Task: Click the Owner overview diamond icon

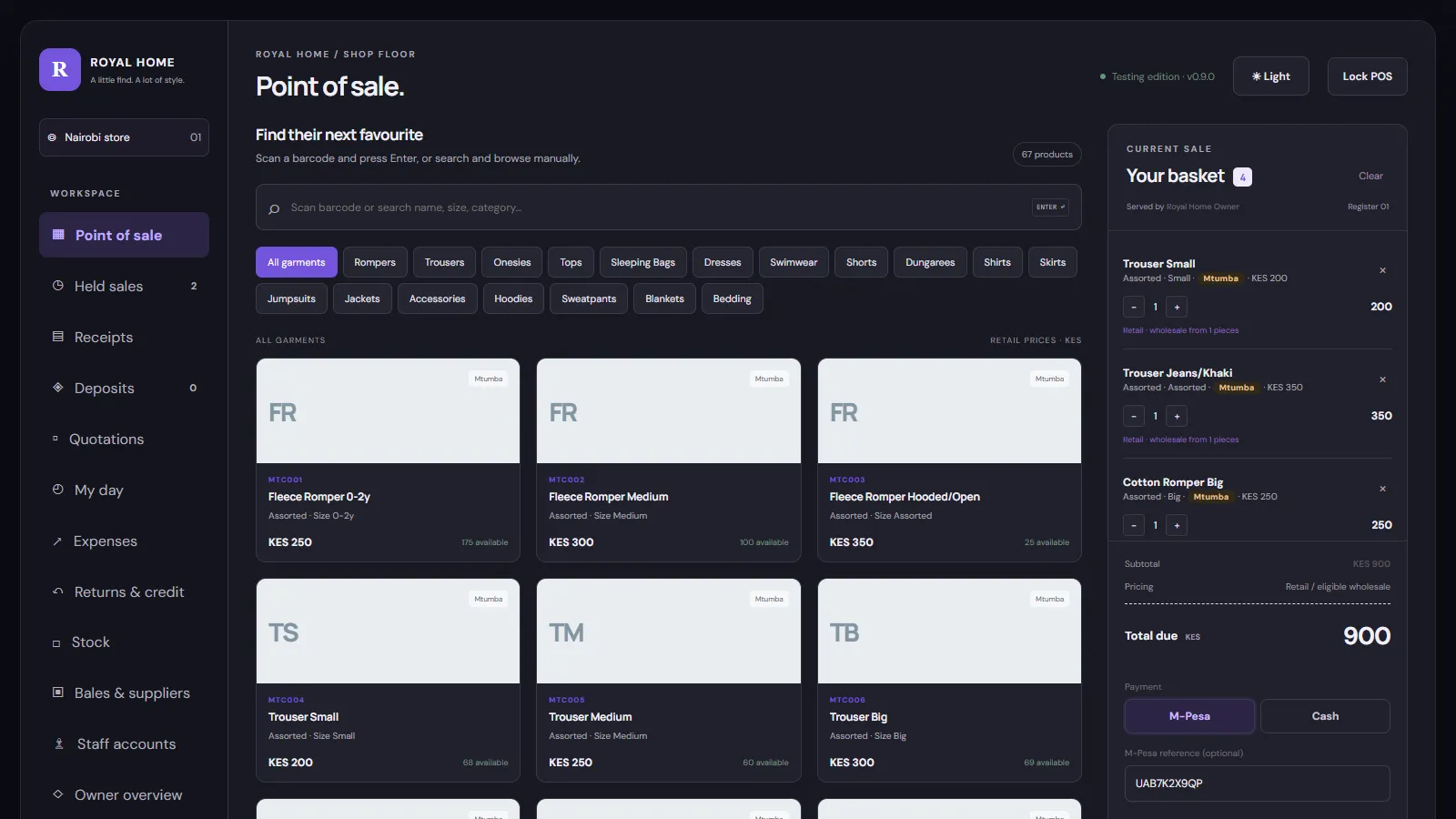Action: pos(58,794)
